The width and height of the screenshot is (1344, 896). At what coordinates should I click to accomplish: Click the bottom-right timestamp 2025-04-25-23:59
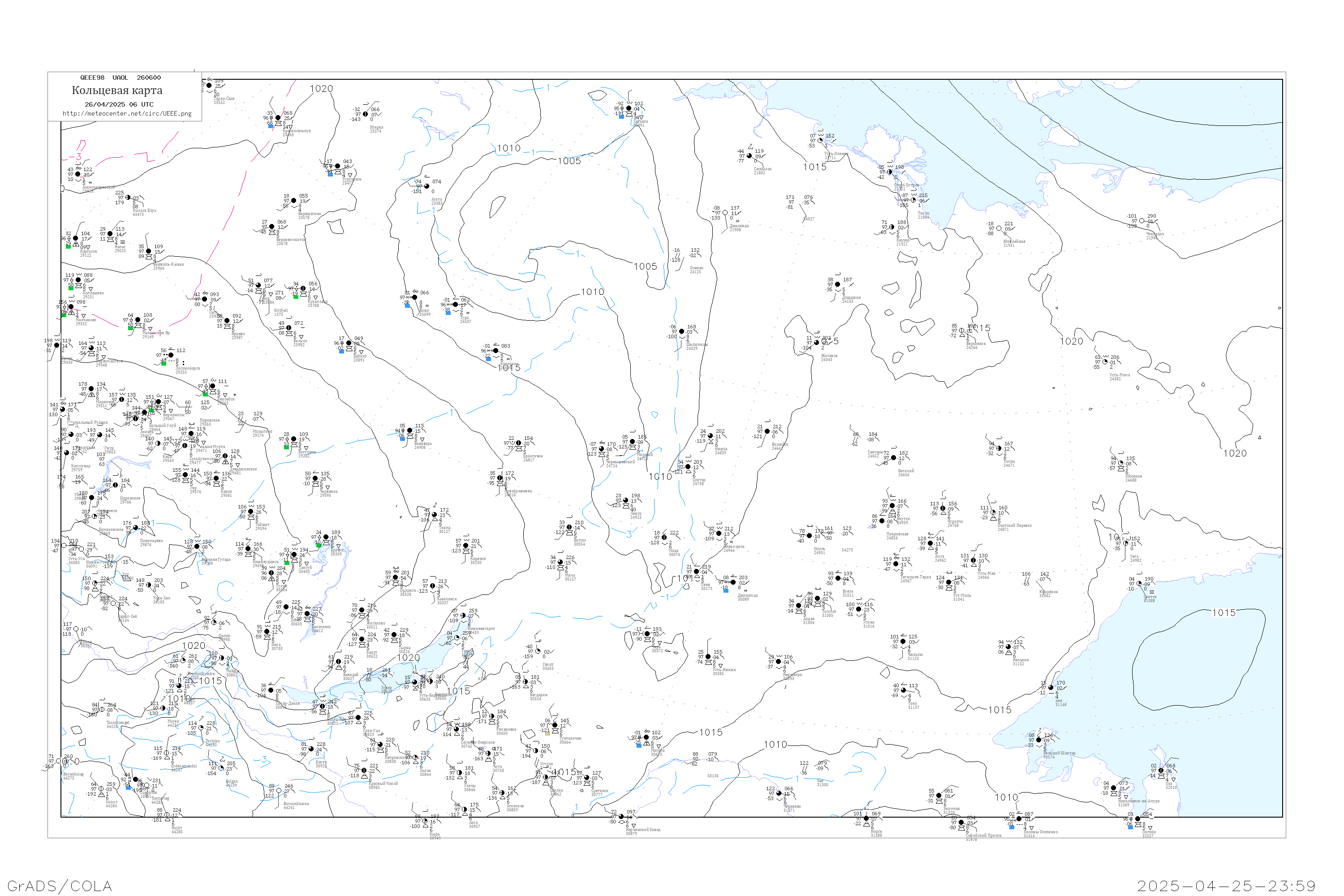[1226, 886]
